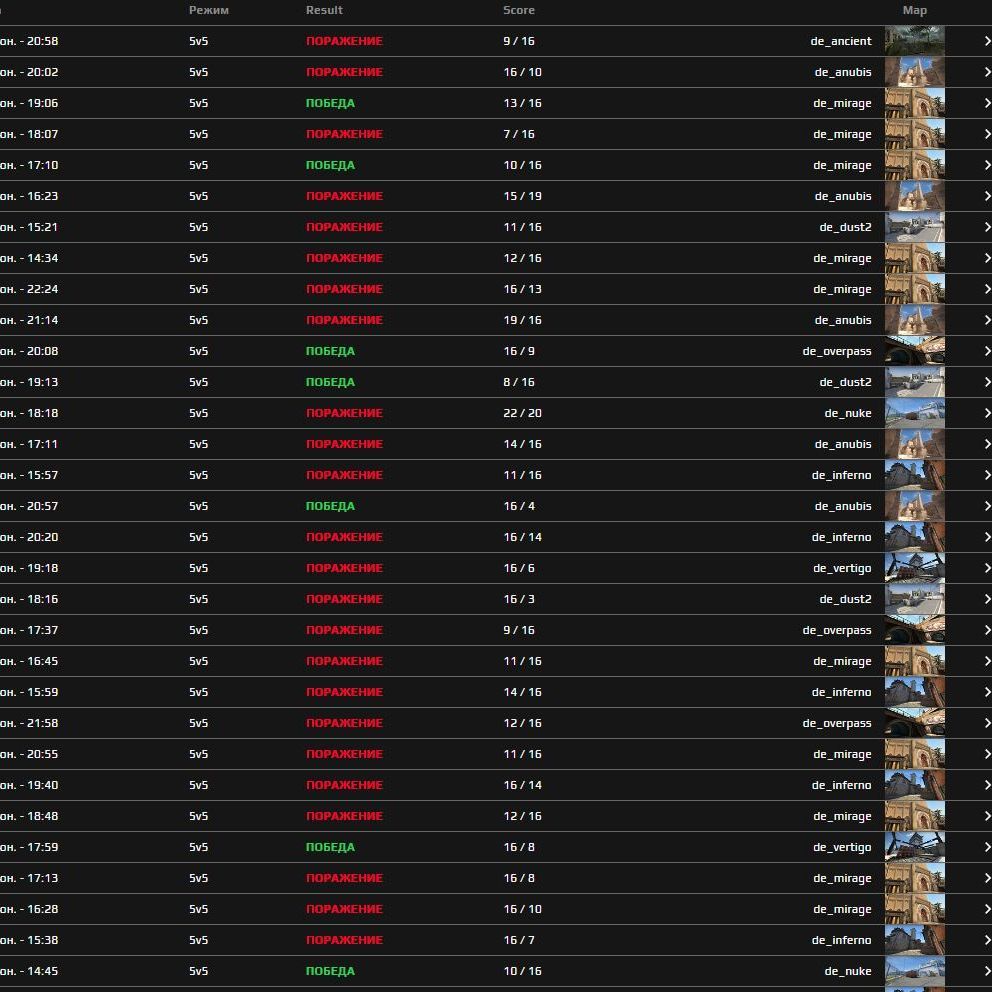Expand the 20:58 de_ancient match arrow
992x992 pixels.
[x=986, y=41]
